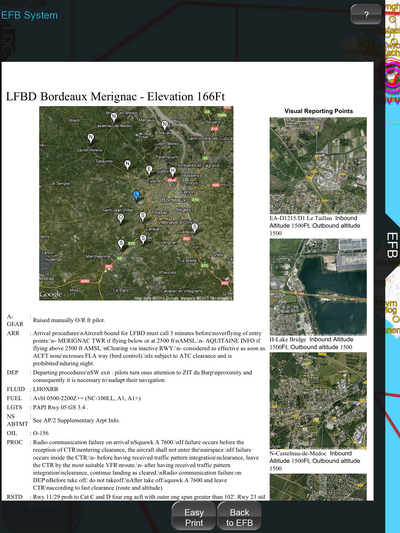This screenshot has height=533, width=400.
Task: Select the N marker above Castelnau-de-Medoc
Action: point(114,117)
